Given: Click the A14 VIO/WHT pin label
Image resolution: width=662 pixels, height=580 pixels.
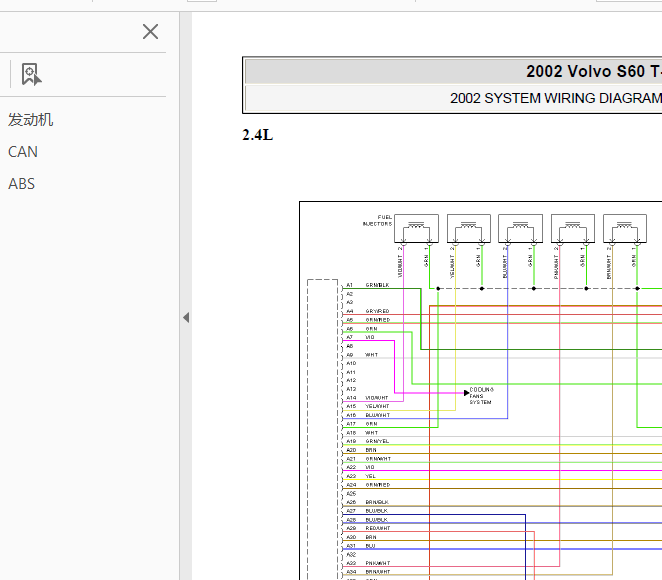Looking at the screenshot, I should (x=367, y=398).
